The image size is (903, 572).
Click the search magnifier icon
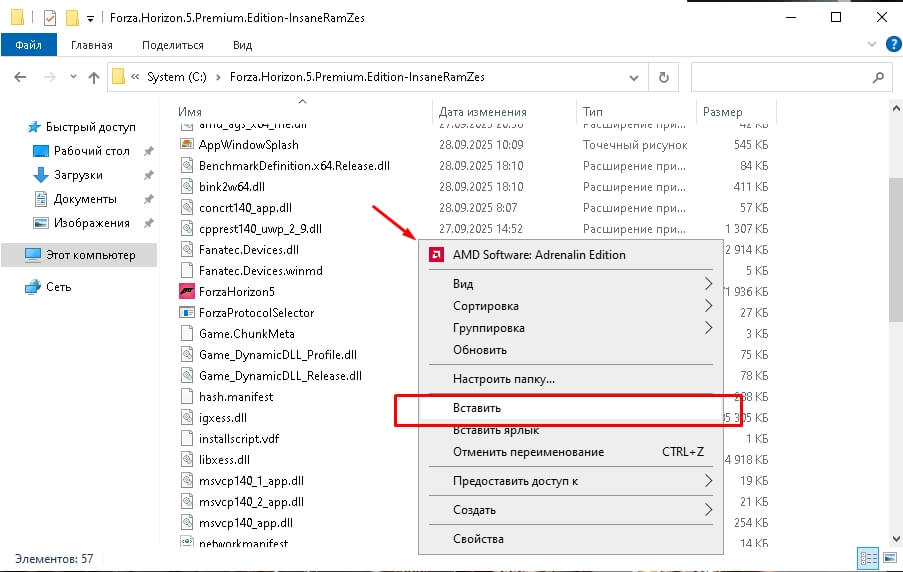pyautogui.click(x=878, y=77)
